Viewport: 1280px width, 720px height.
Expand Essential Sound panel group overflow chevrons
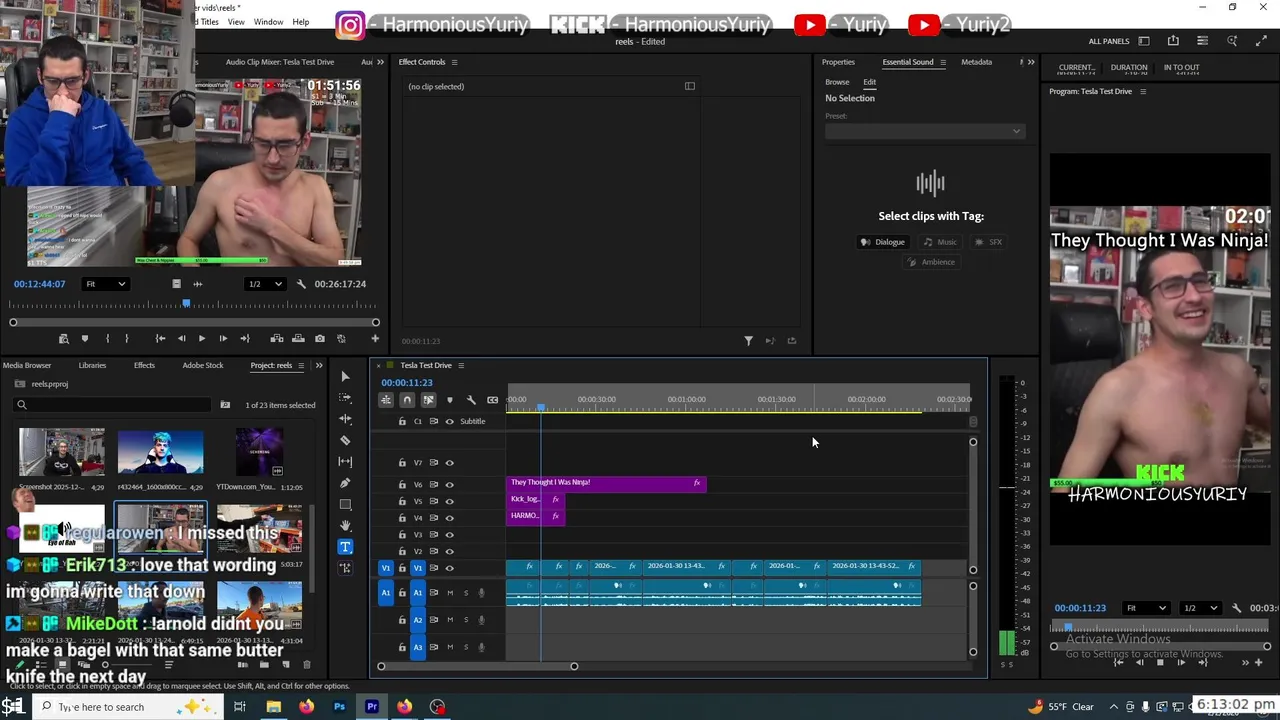[x=1031, y=62]
